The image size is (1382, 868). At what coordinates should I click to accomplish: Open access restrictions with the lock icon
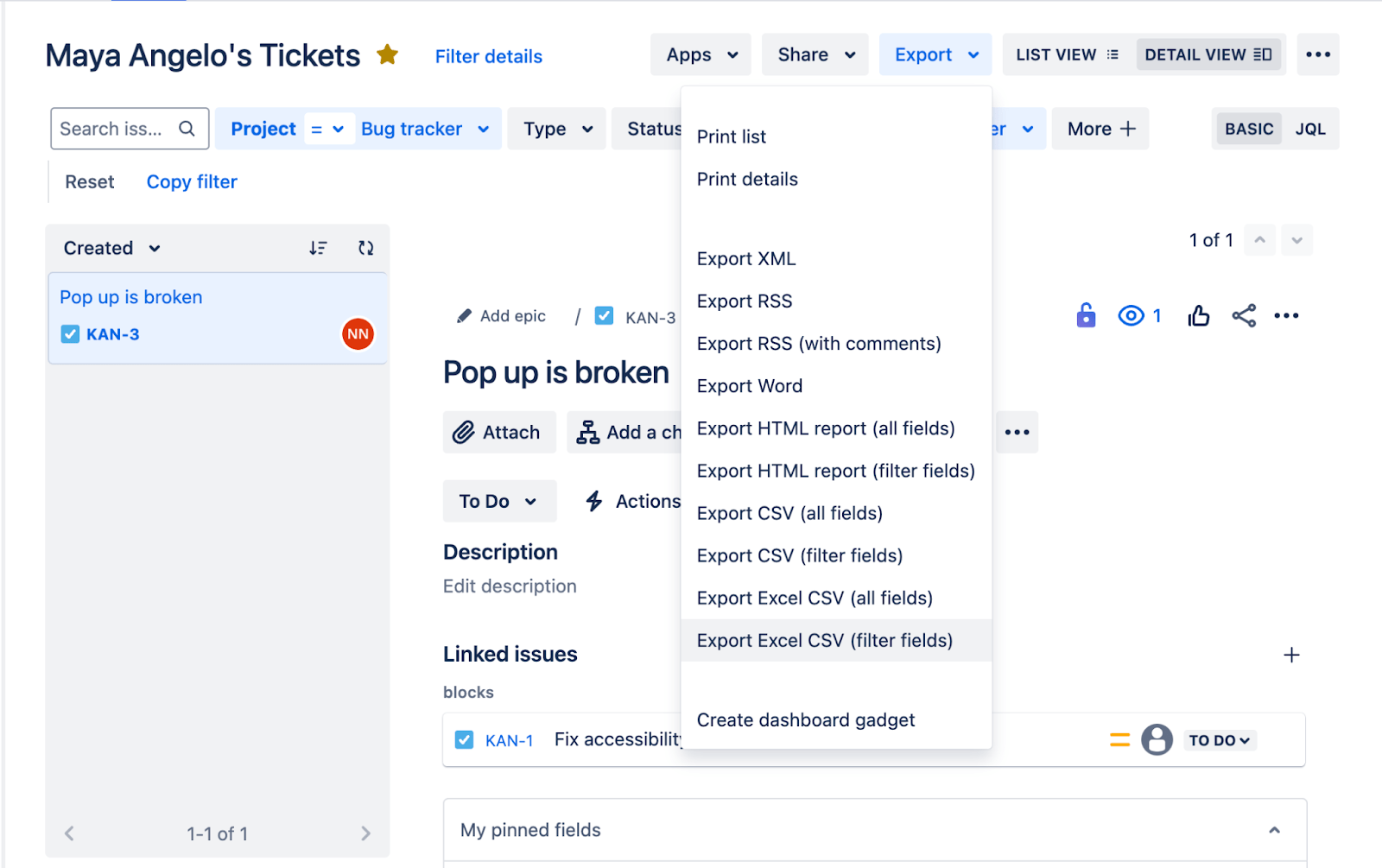point(1086,315)
